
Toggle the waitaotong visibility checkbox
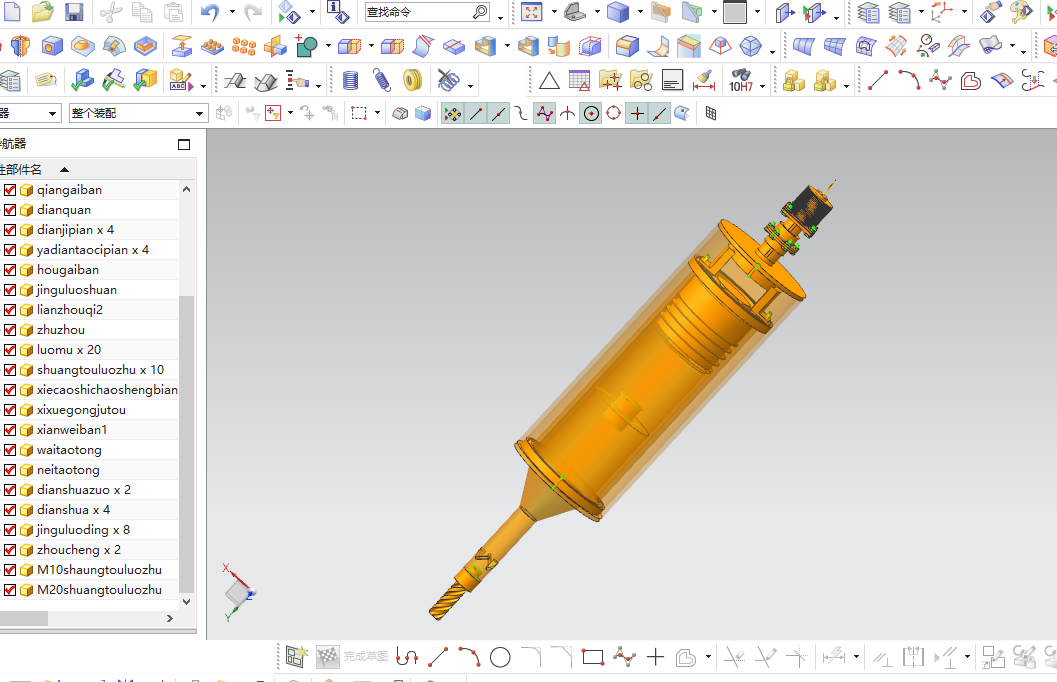coord(10,450)
